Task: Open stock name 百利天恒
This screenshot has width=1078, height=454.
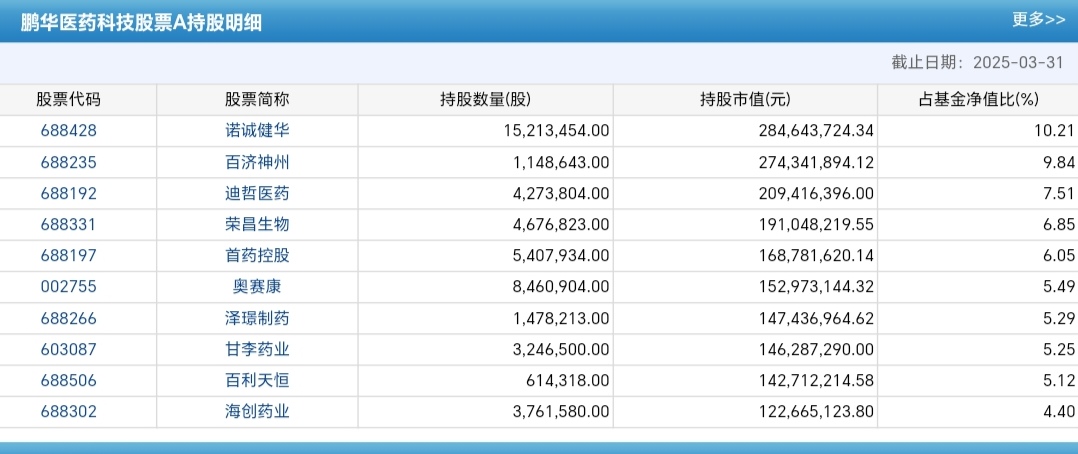Action: tap(257, 380)
